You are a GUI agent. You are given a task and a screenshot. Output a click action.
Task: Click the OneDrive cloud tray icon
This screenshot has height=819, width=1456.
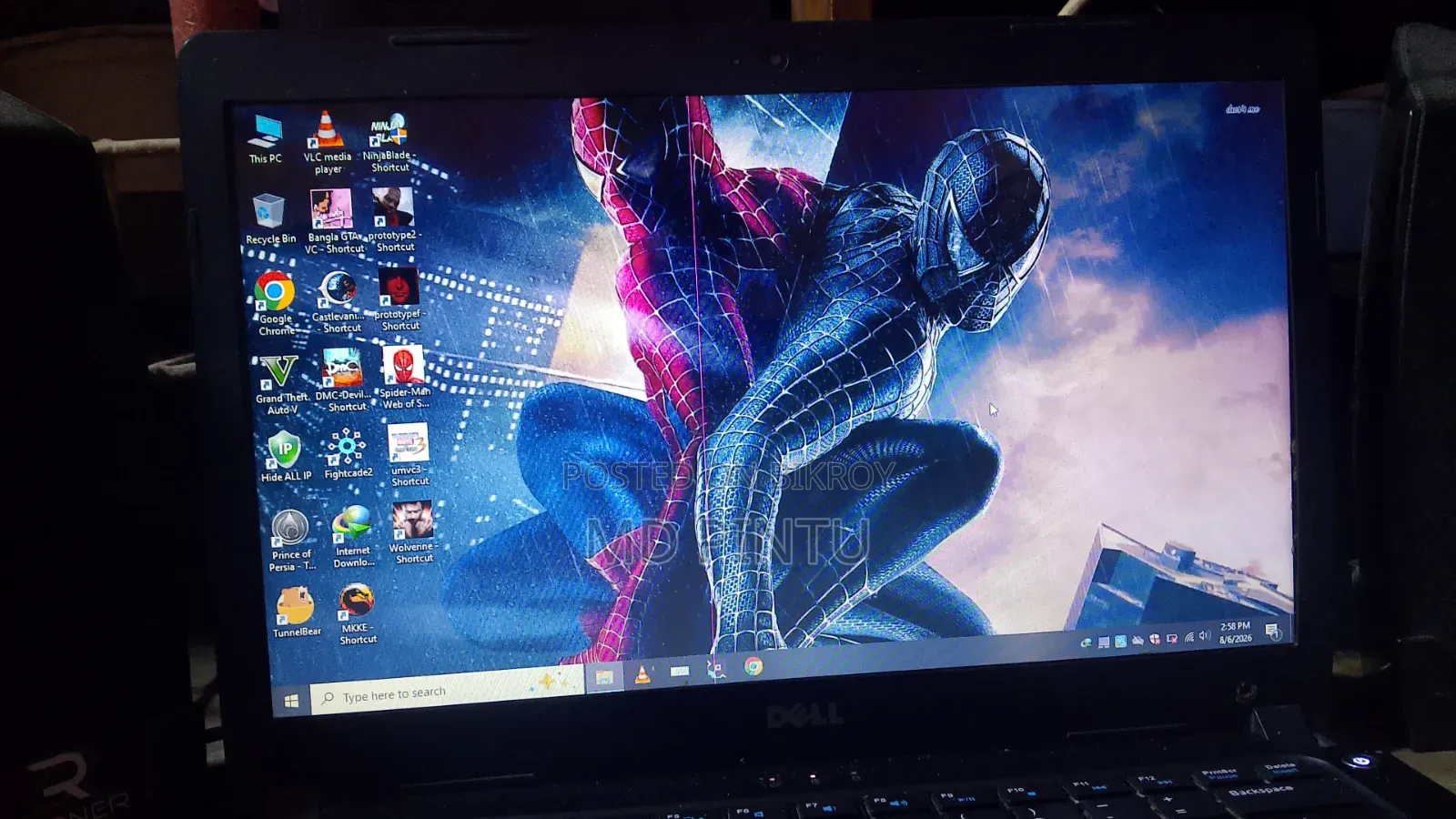pos(1137,640)
